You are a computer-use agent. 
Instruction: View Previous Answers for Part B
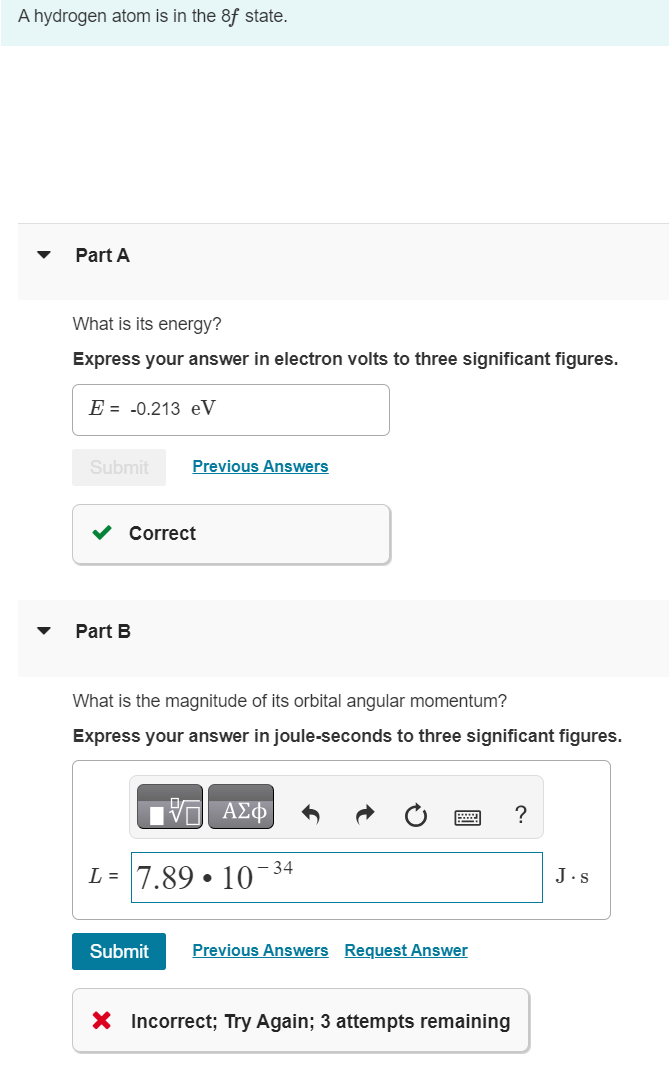pos(259,950)
